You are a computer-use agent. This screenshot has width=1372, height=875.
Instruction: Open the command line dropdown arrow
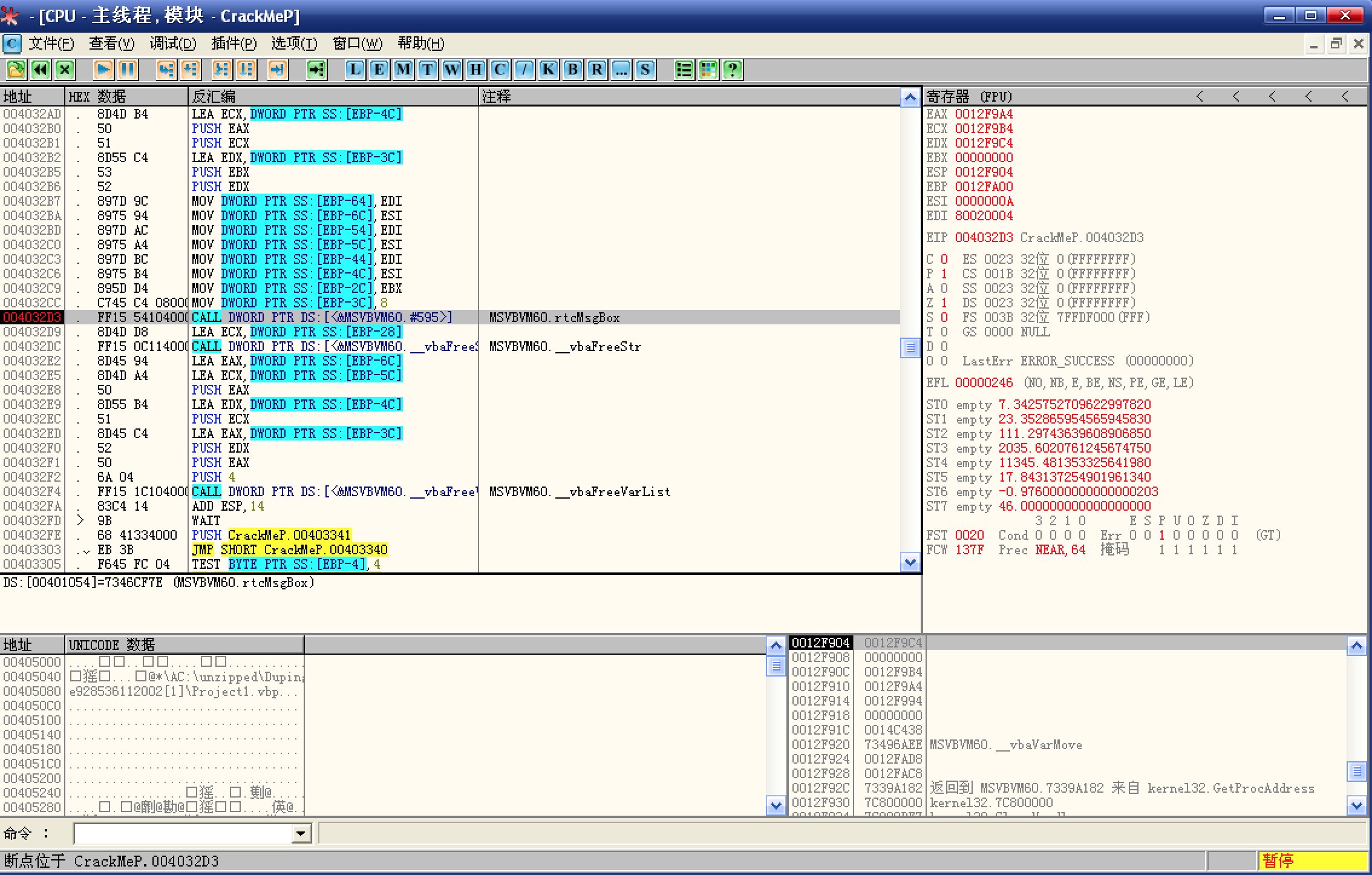[x=301, y=834]
